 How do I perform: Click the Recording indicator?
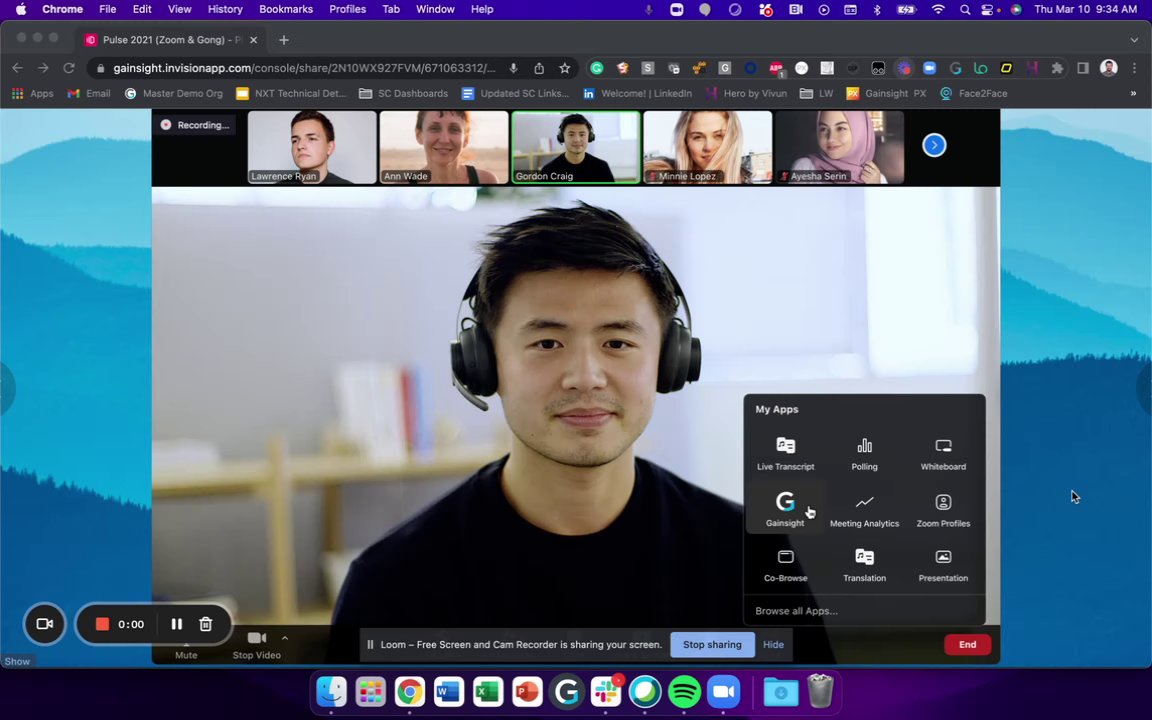coord(195,125)
